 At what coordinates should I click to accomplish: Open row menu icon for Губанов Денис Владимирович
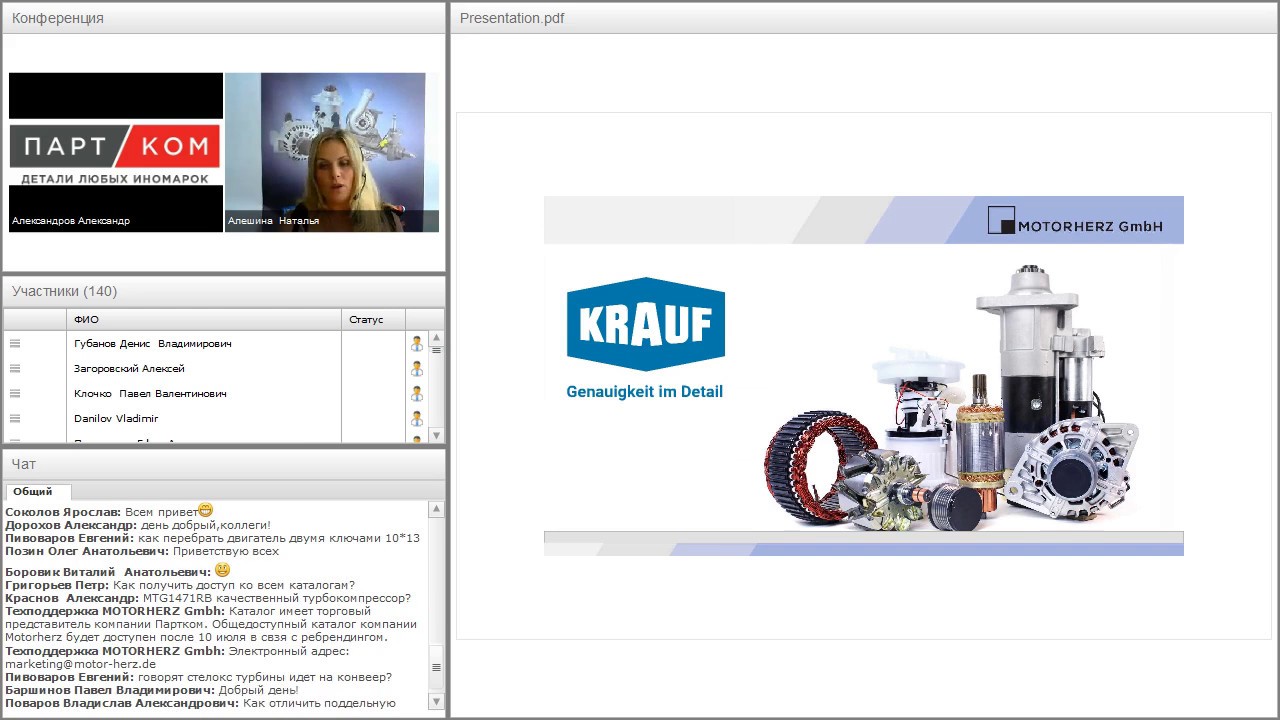pyautogui.click(x=15, y=344)
